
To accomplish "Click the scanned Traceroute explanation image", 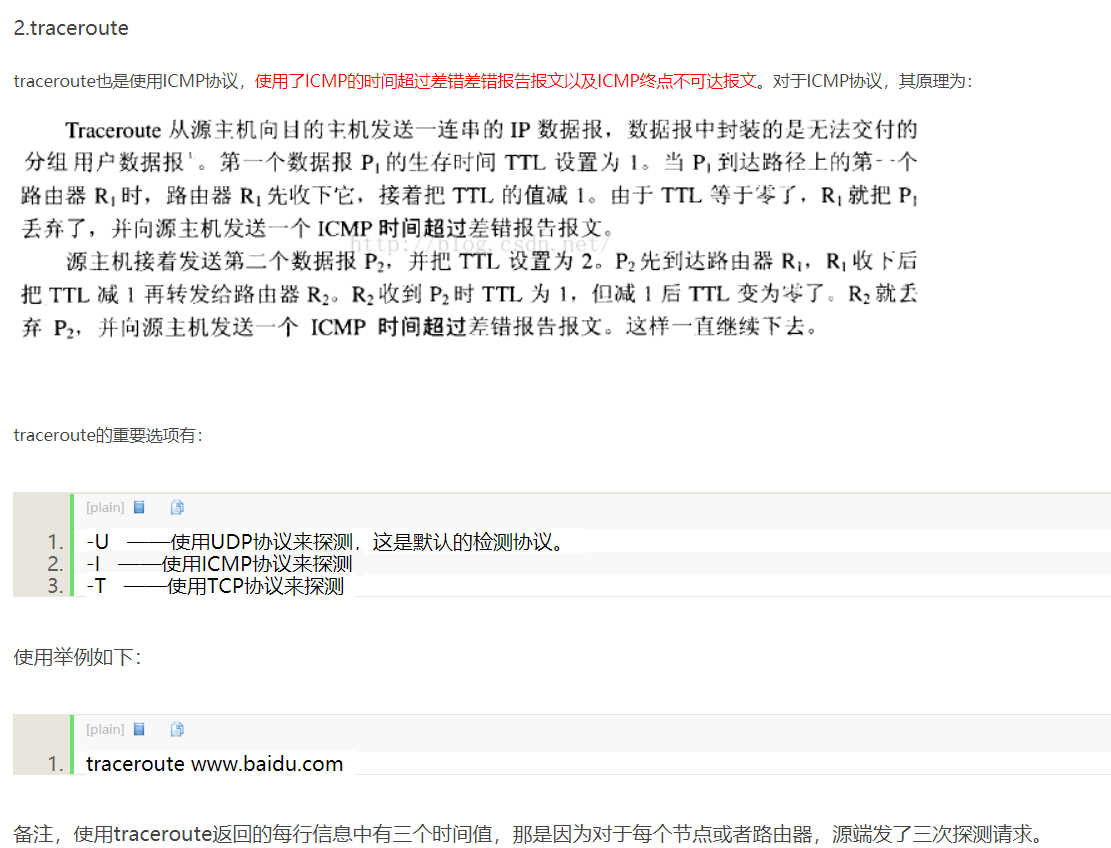I will (470, 228).
